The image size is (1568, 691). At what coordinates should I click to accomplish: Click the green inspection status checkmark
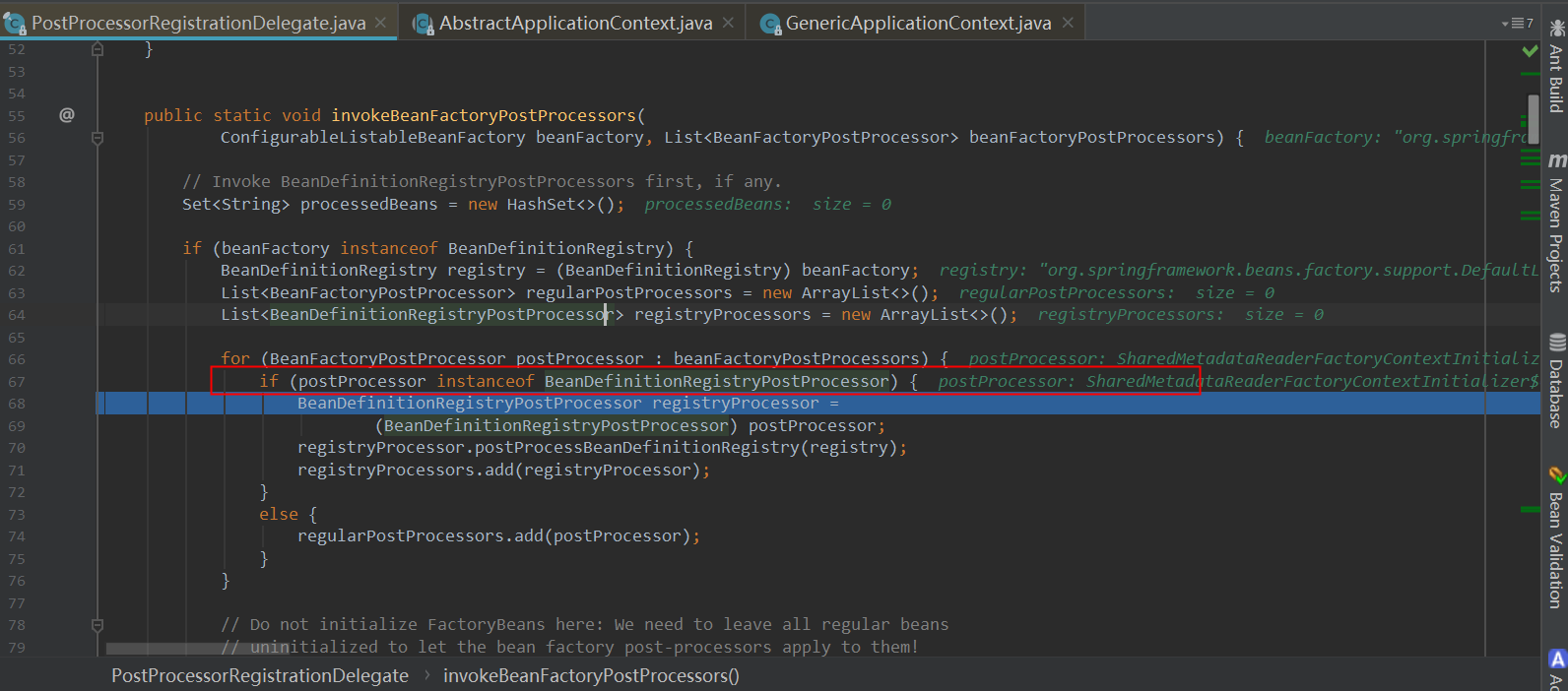click(1531, 50)
